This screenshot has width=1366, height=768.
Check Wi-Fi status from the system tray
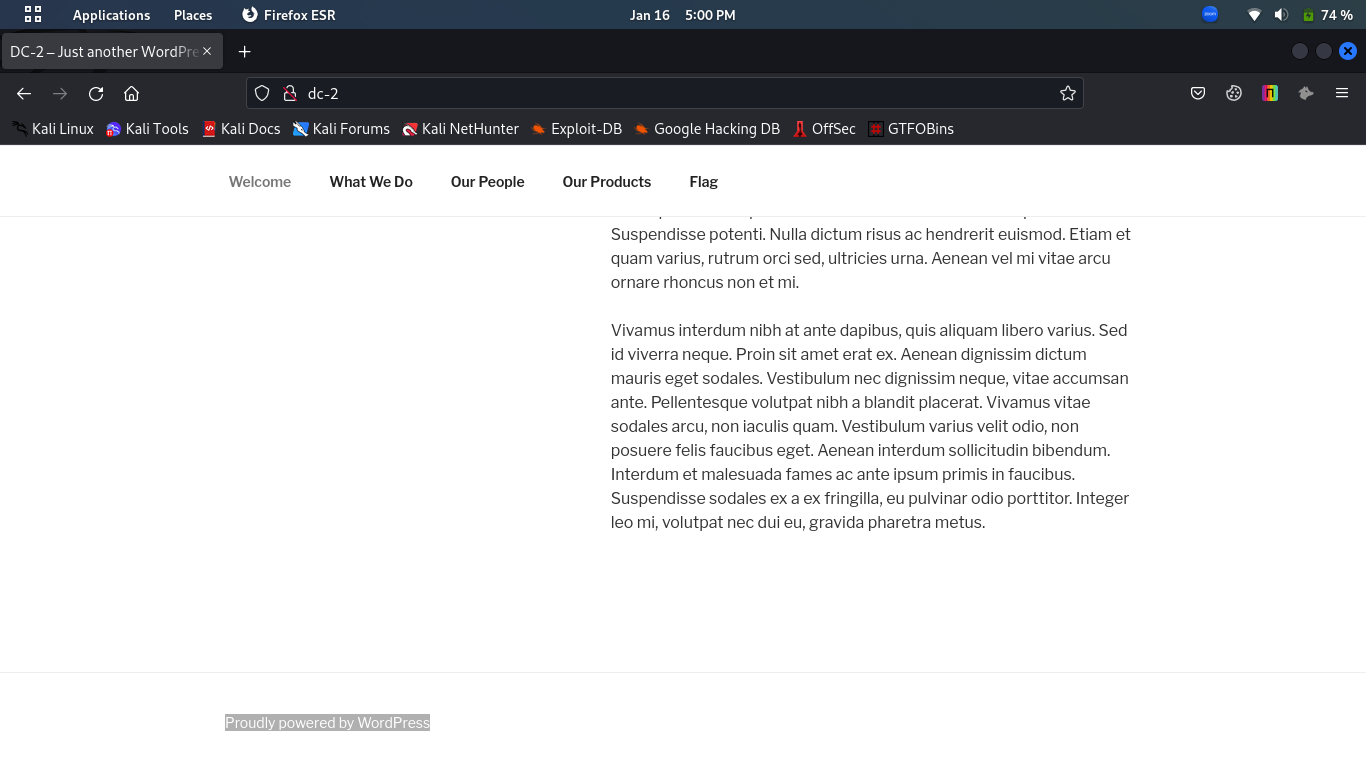(x=1253, y=14)
